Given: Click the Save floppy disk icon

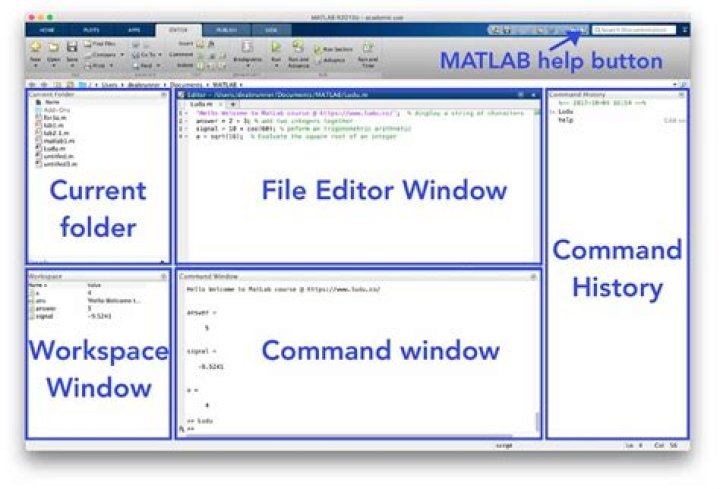Looking at the screenshot, I should click(72, 46).
